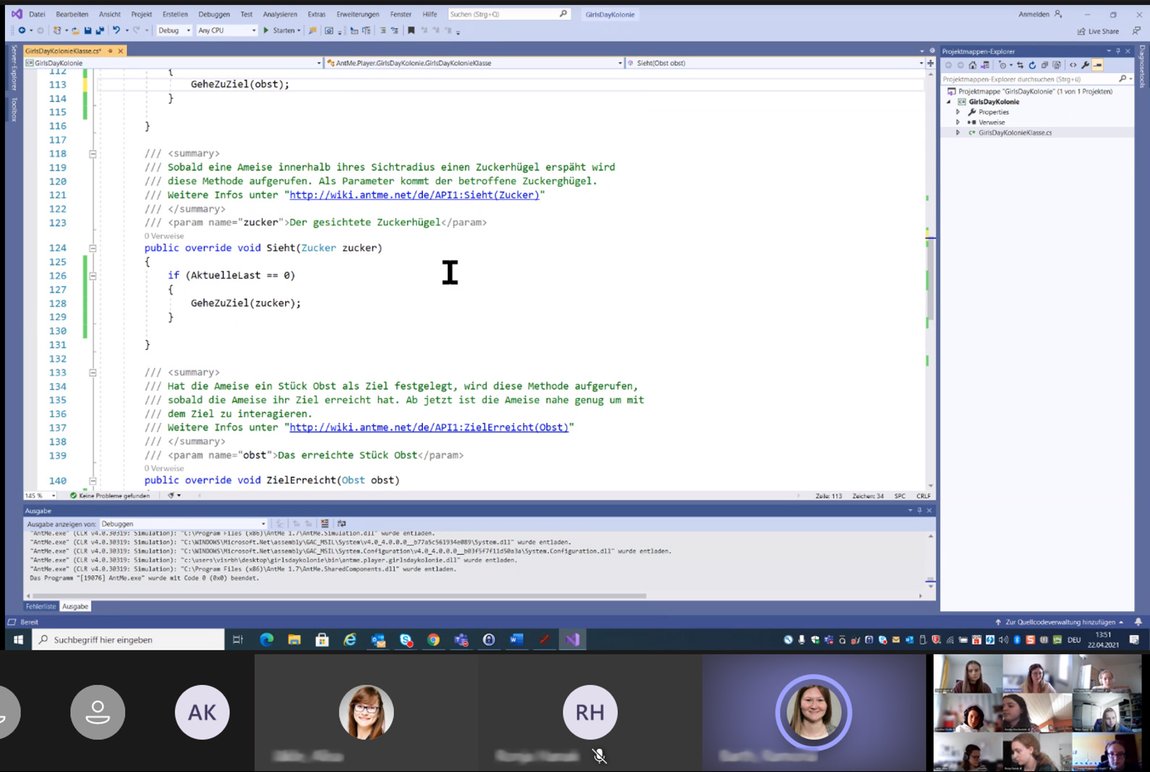Open the Any CPU platform dropdown
This screenshot has height=772, width=1150.
point(227,31)
